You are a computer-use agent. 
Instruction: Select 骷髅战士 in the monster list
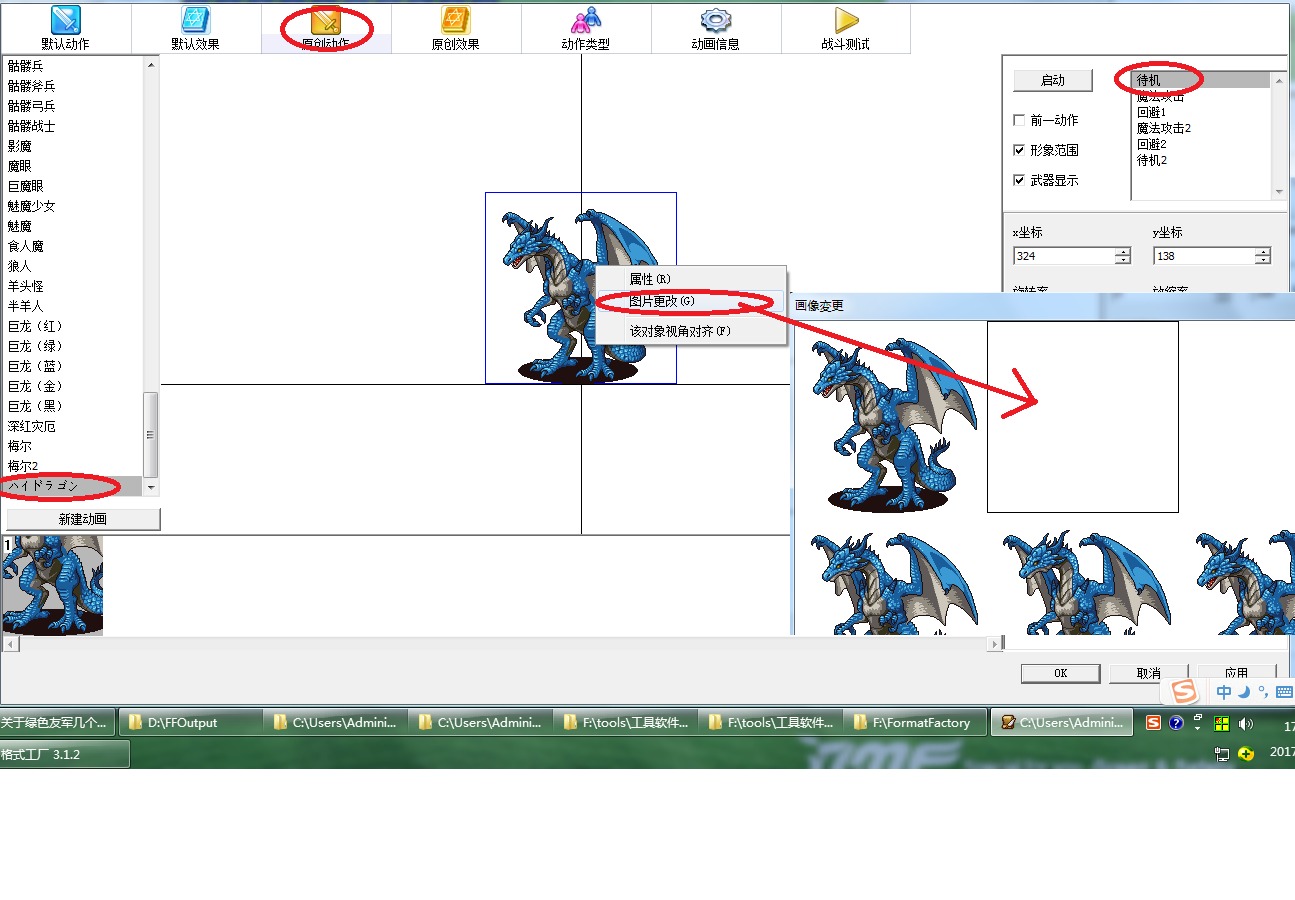(72, 126)
